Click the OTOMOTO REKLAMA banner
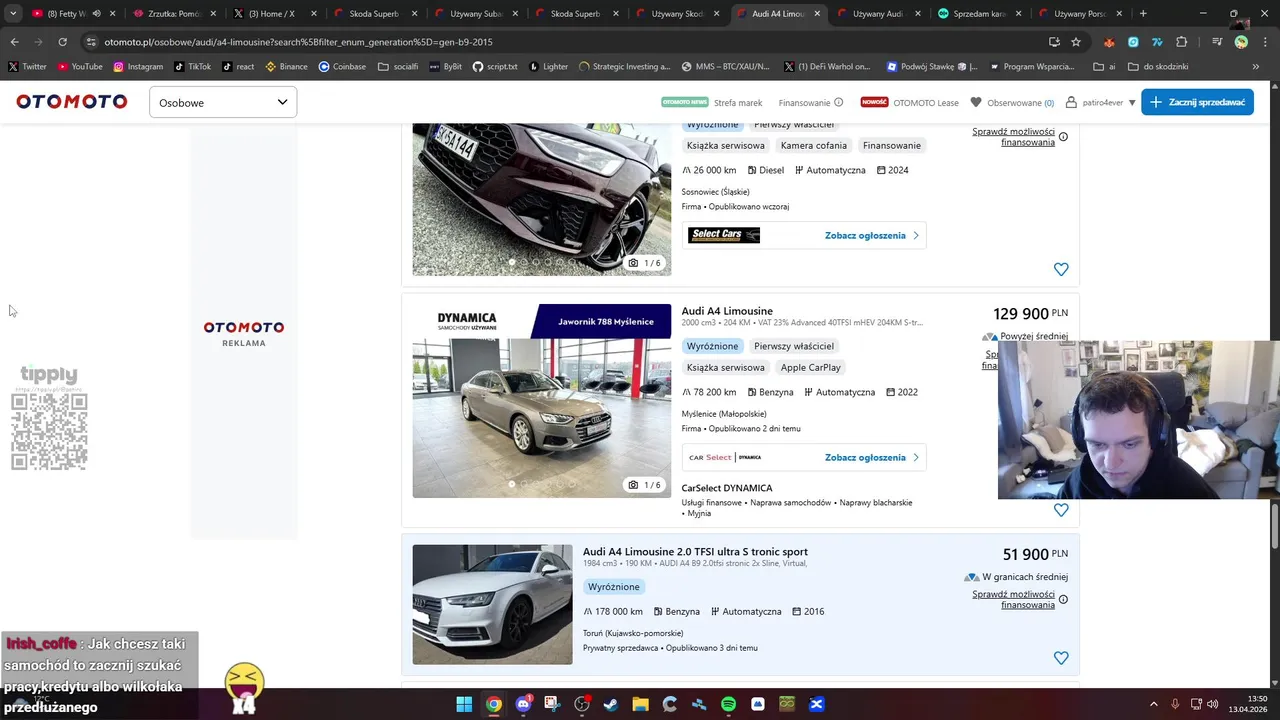The width and height of the screenshot is (1280, 720). pyautogui.click(x=244, y=333)
